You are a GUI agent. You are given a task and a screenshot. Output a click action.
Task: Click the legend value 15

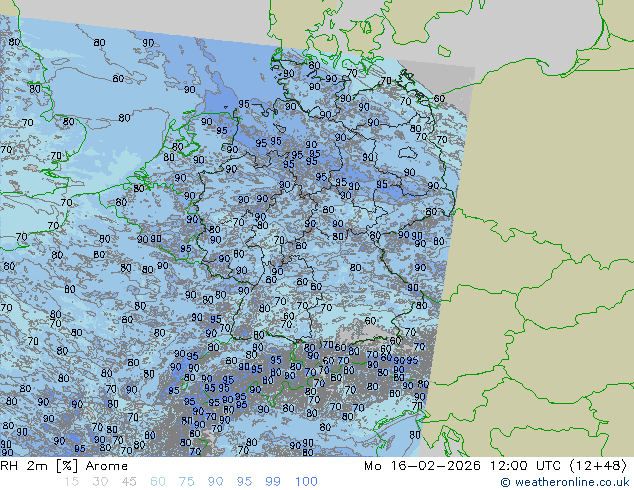[x=71, y=482]
